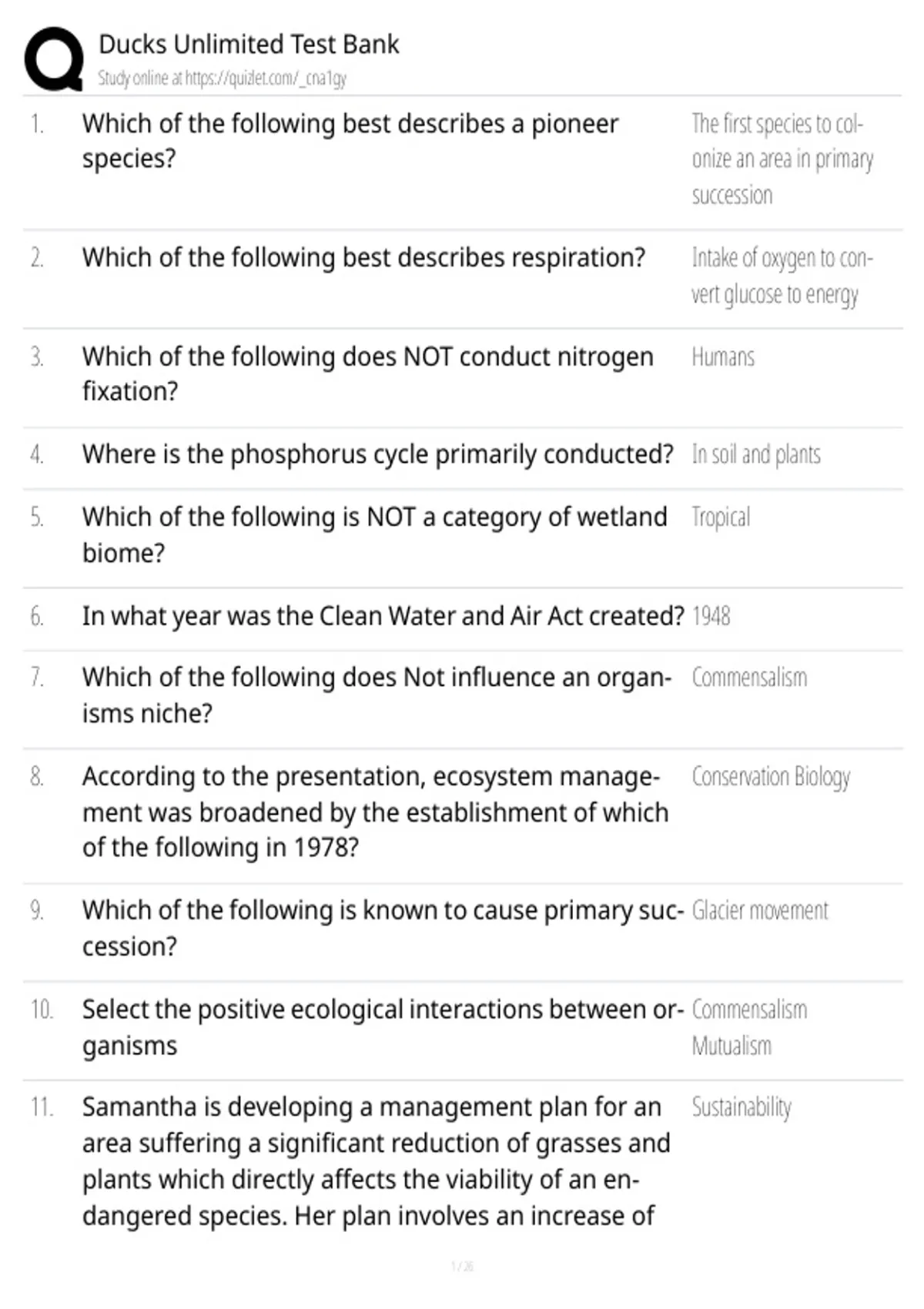The height and width of the screenshot is (1309, 924).
Task: Click the 'Glacier movement' answer
Action: (760, 910)
